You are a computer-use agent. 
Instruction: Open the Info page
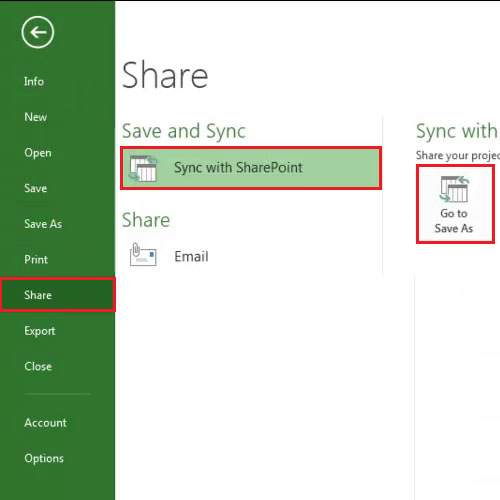34,81
